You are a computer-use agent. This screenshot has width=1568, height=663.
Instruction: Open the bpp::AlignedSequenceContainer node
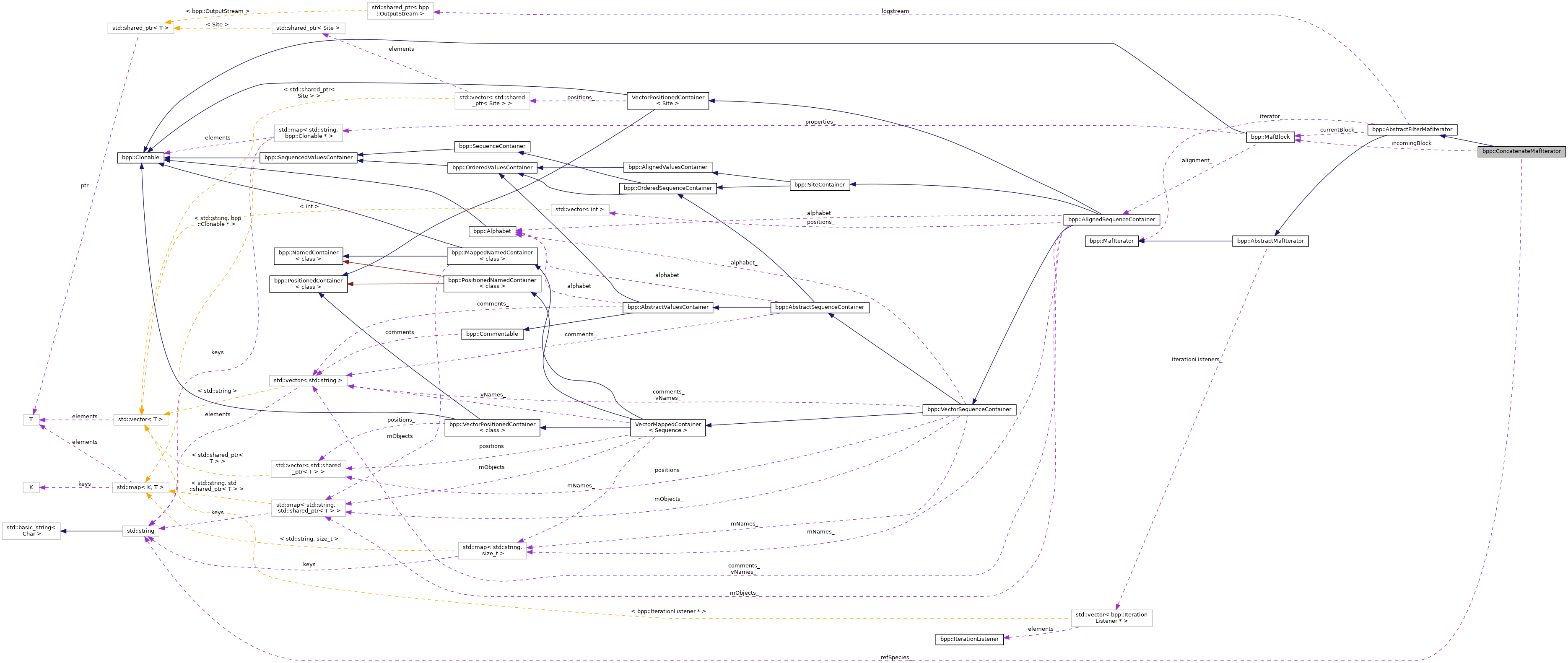tap(1111, 220)
